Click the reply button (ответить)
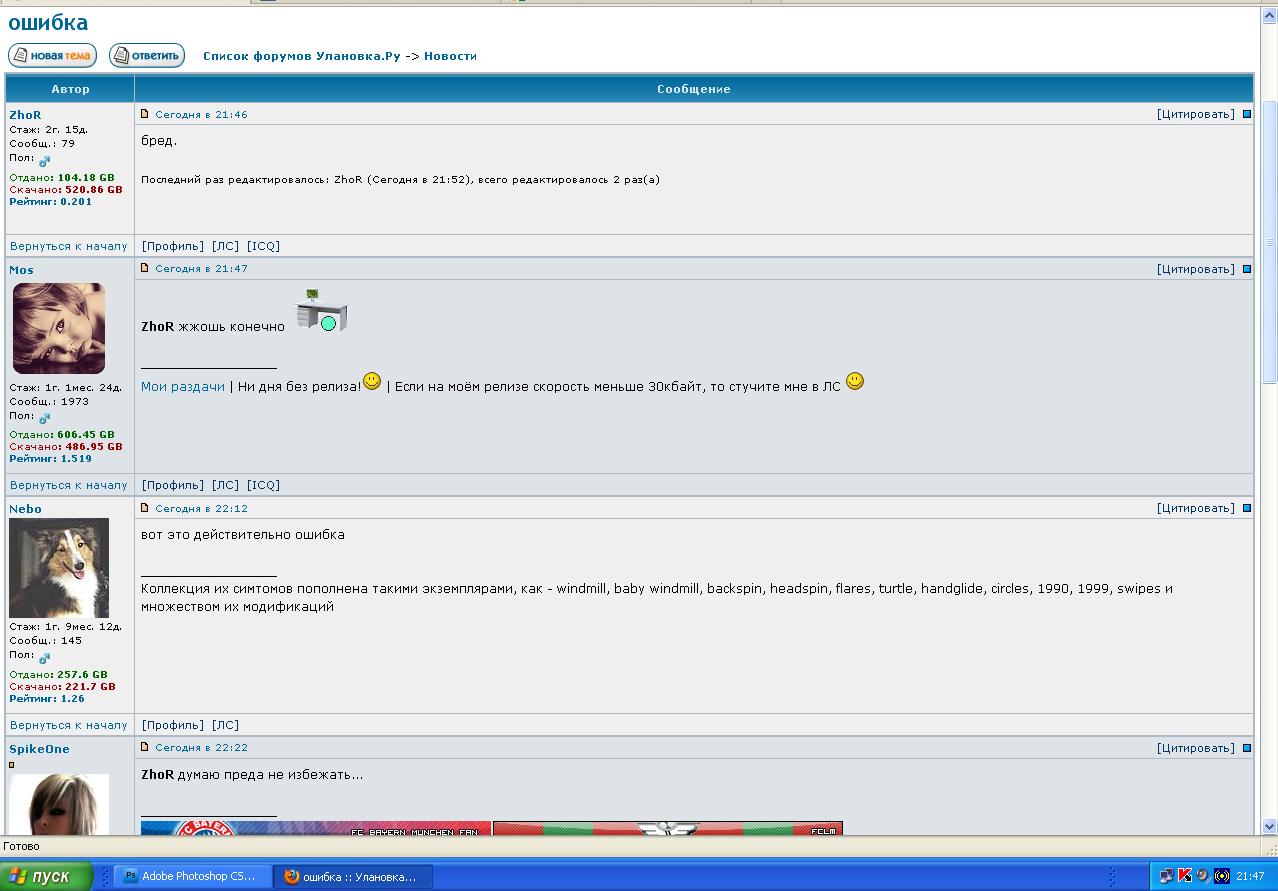 (147, 56)
